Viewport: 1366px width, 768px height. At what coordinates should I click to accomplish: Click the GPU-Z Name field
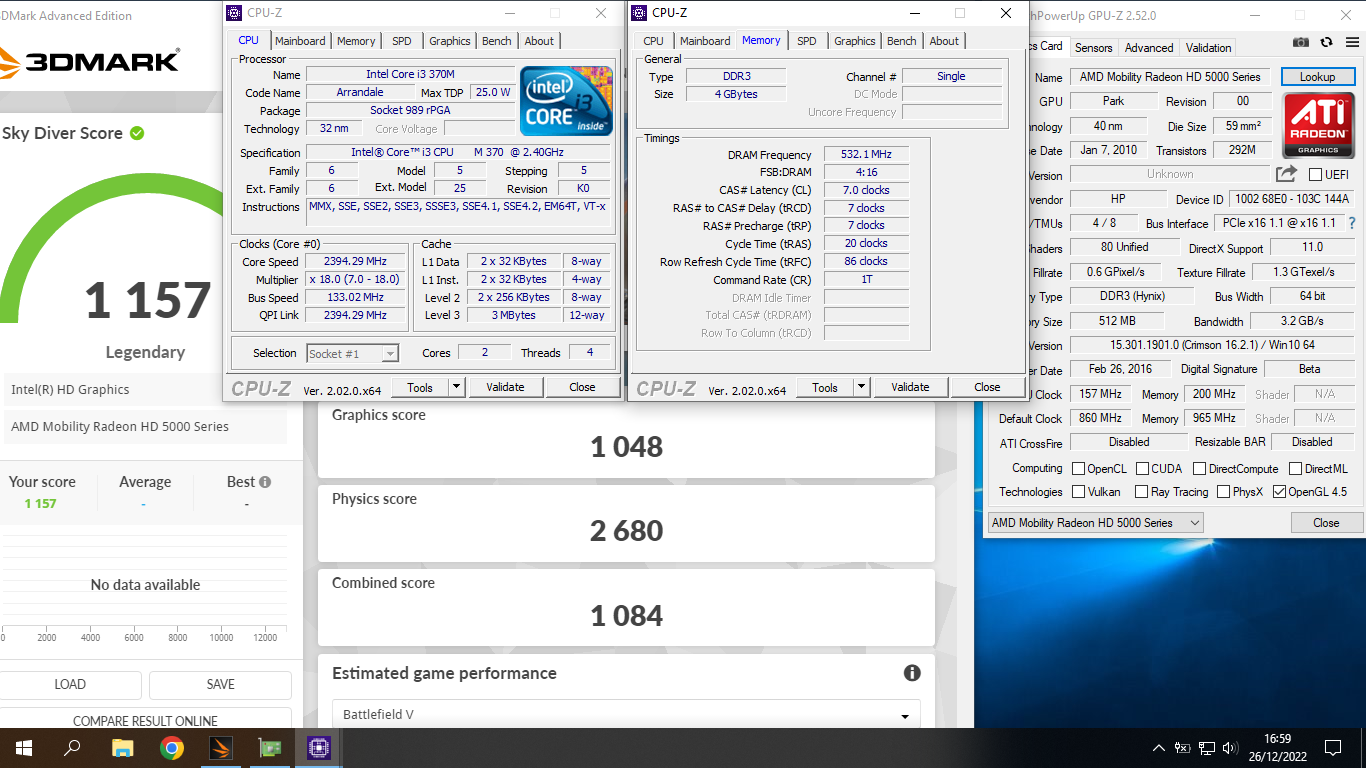tap(1171, 77)
